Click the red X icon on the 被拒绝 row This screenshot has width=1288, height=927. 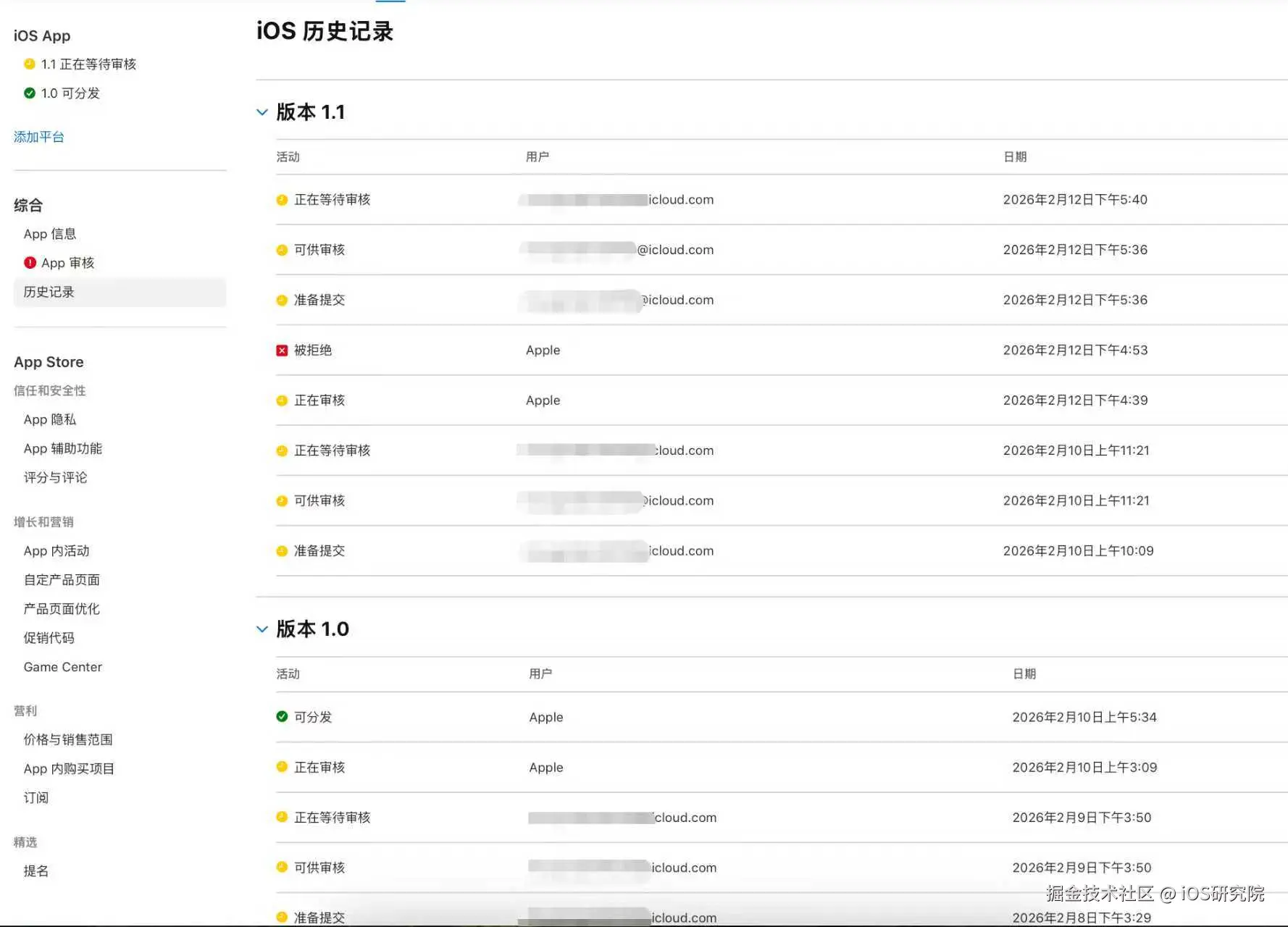pos(282,351)
